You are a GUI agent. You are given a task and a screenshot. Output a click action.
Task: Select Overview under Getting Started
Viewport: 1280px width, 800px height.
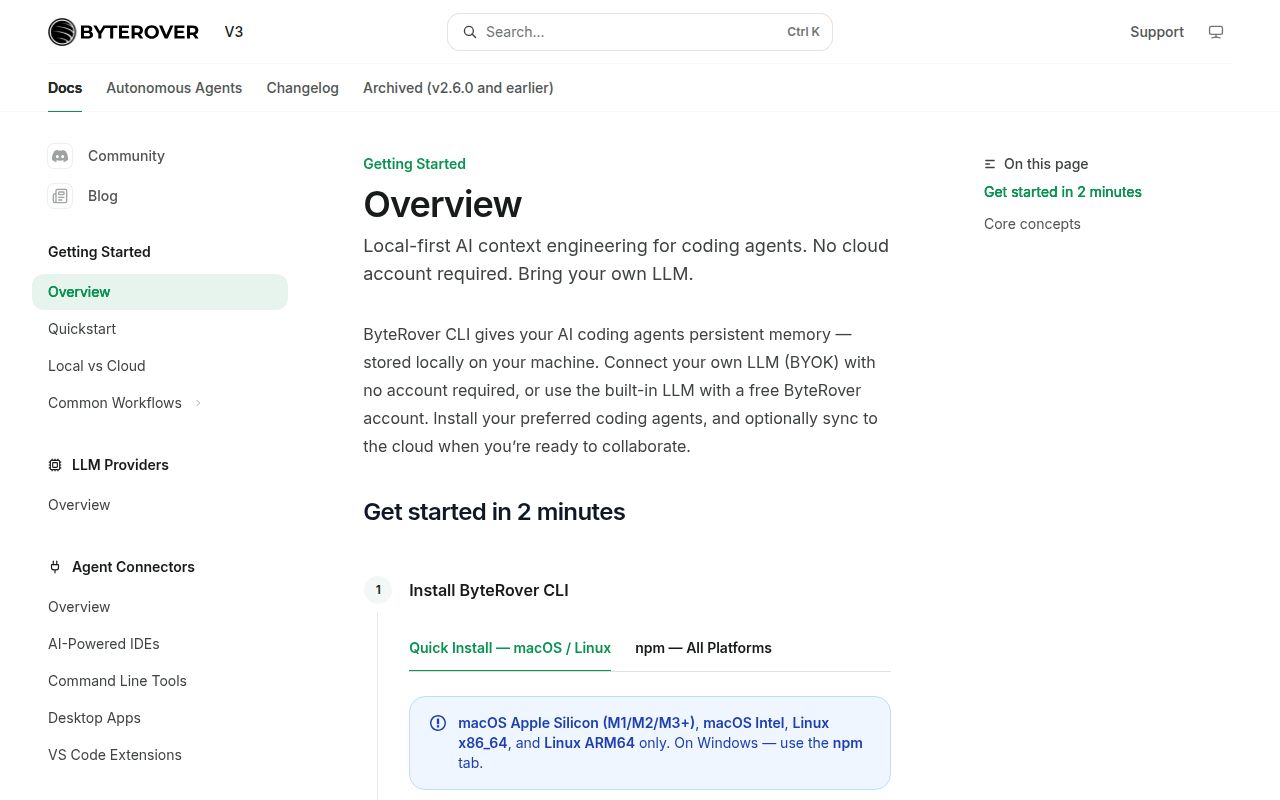160,292
